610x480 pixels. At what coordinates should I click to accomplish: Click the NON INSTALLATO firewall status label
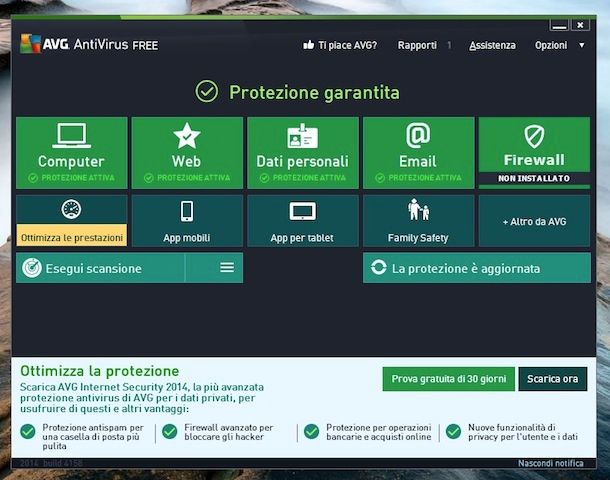tap(534, 179)
